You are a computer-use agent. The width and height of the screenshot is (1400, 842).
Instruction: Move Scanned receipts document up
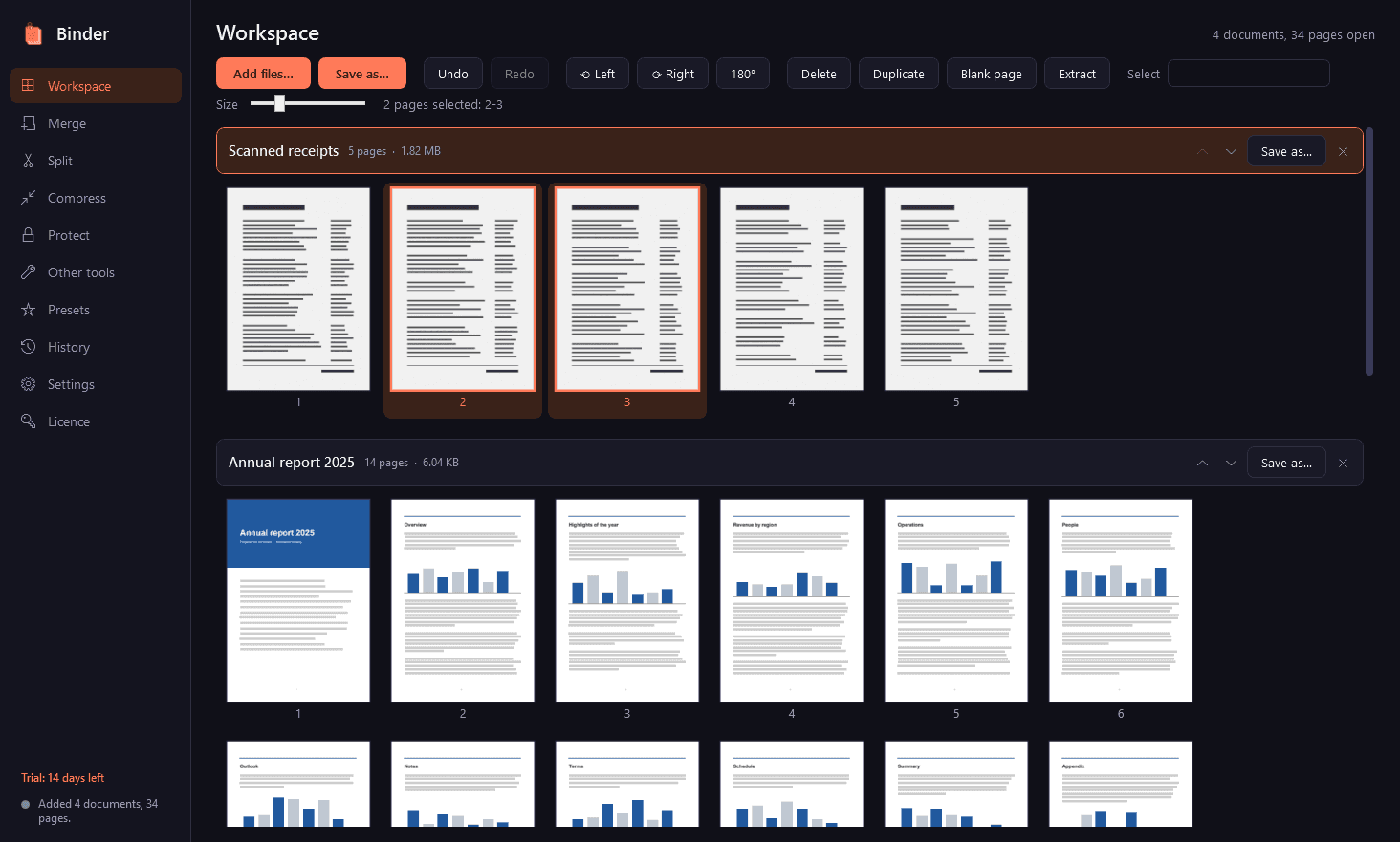pos(1202,151)
